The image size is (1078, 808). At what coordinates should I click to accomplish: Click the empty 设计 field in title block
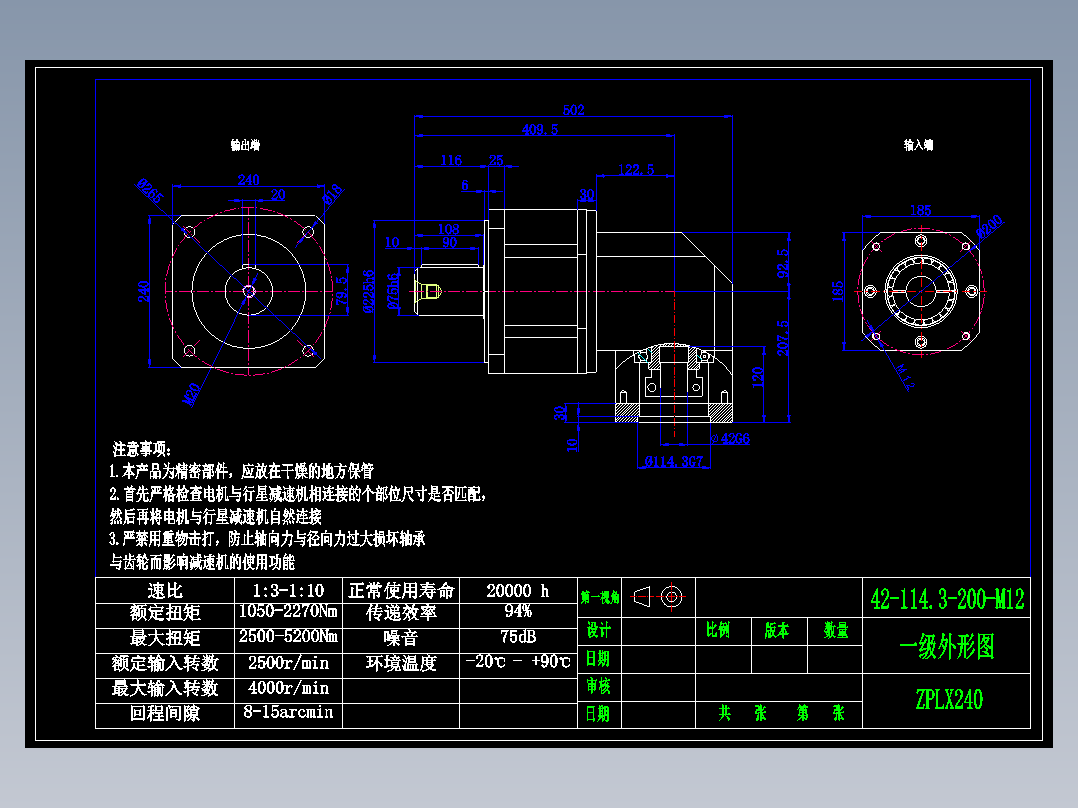point(660,633)
